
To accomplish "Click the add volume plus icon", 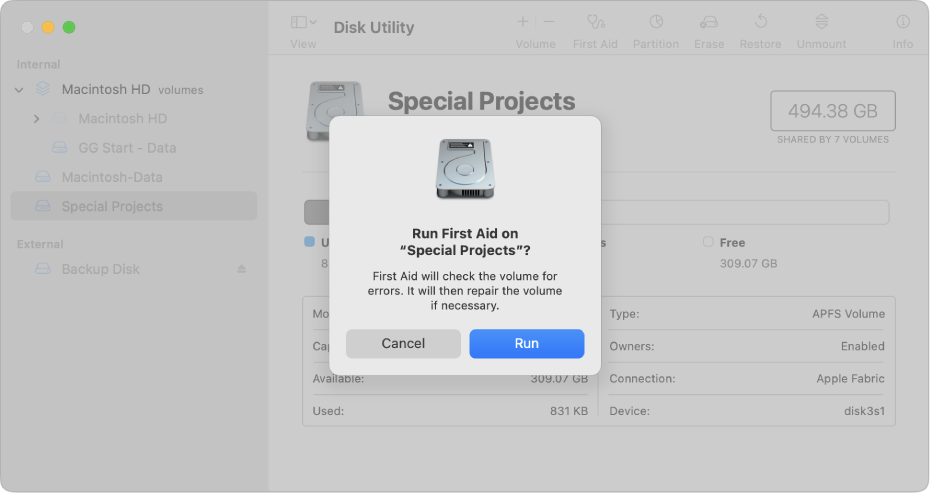I will (522, 21).
